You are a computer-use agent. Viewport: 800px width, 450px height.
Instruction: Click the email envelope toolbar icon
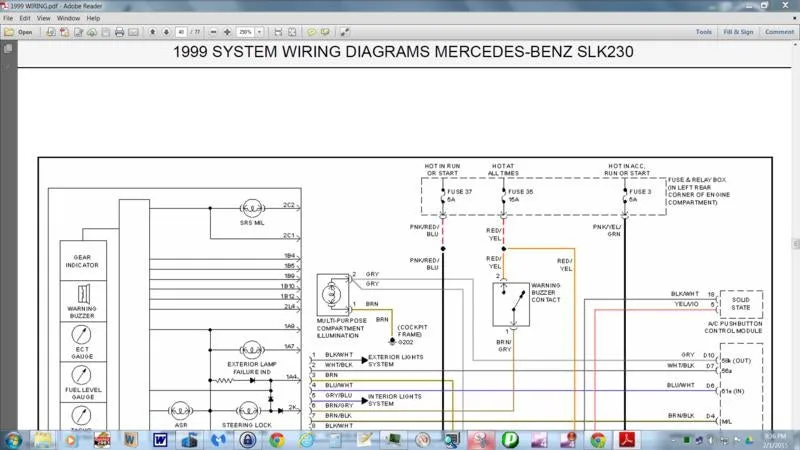tap(133, 32)
